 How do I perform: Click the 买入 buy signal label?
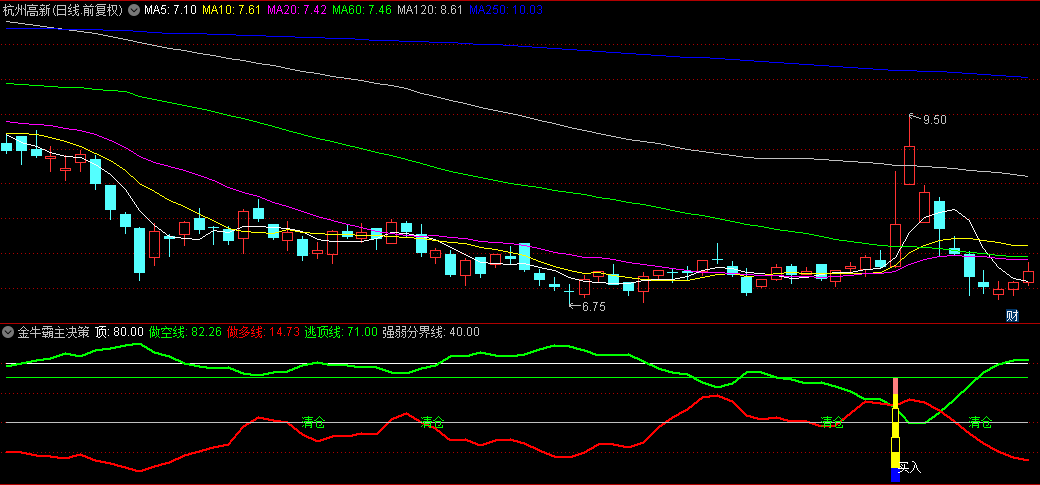(910, 468)
